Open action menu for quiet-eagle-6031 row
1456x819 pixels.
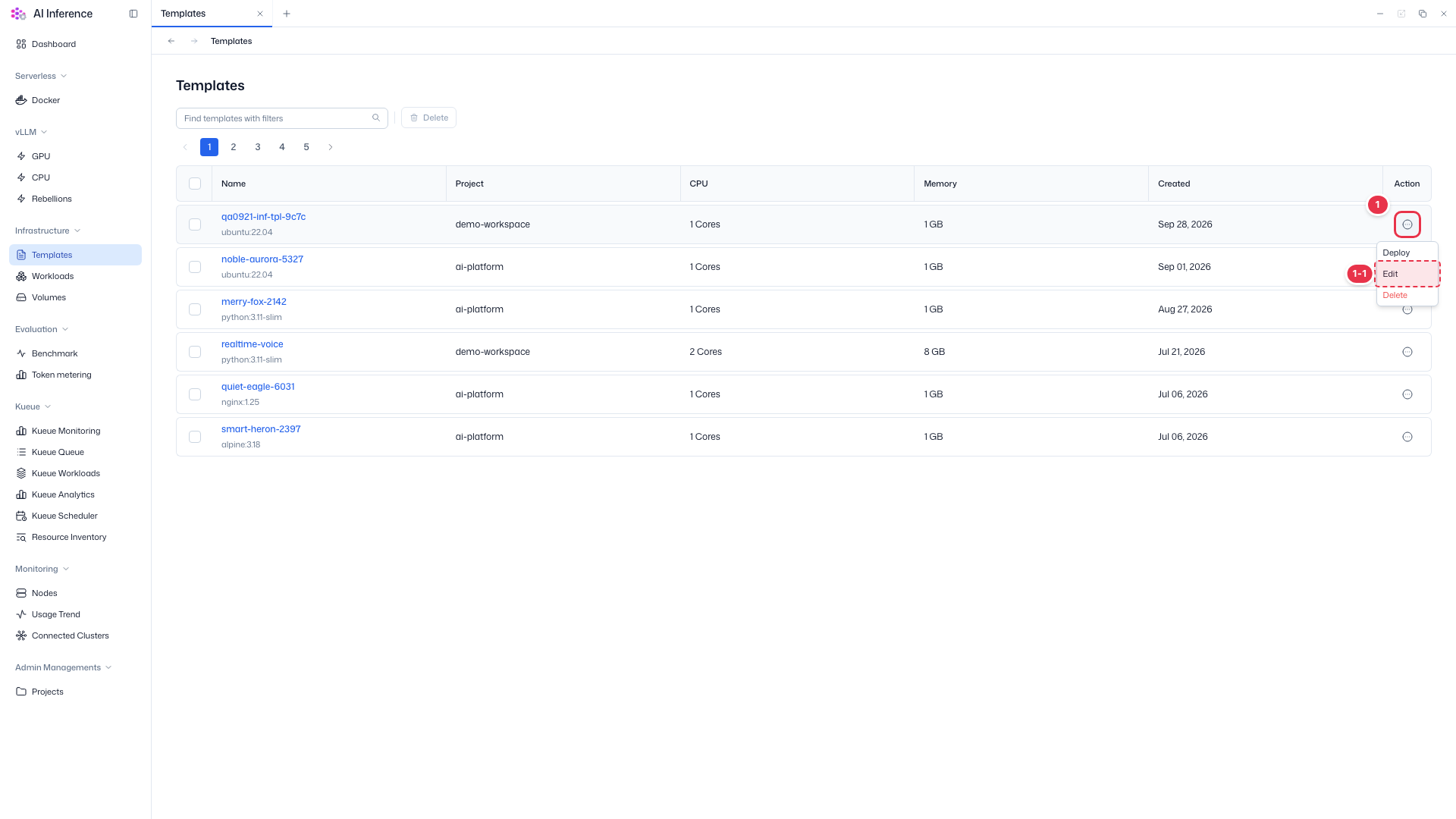[1407, 394]
